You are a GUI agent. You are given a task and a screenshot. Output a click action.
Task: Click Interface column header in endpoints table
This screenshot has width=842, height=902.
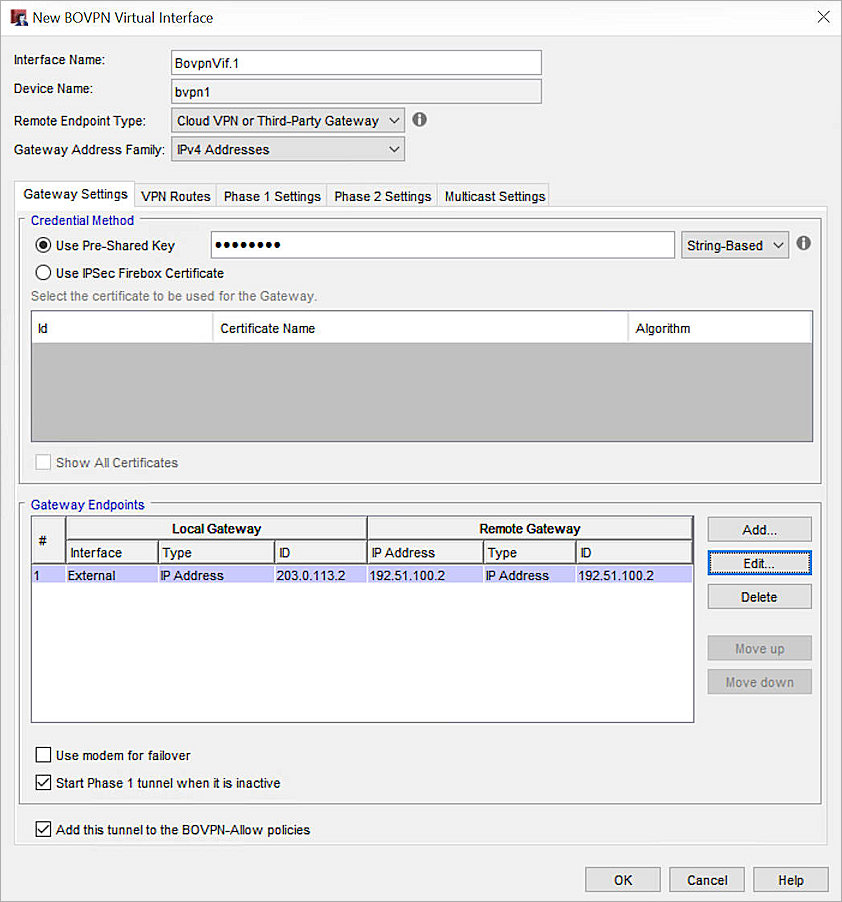click(112, 552)
